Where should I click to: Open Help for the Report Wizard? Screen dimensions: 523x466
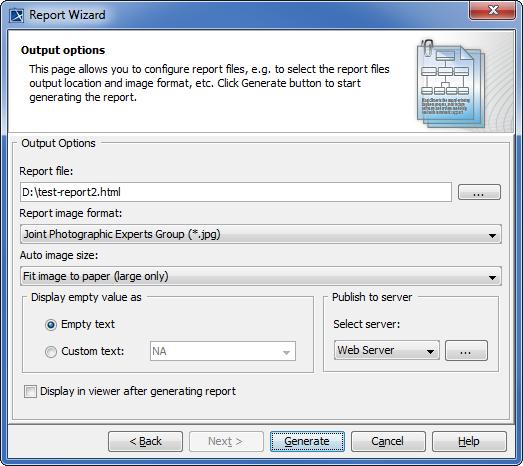coord(469,441)
